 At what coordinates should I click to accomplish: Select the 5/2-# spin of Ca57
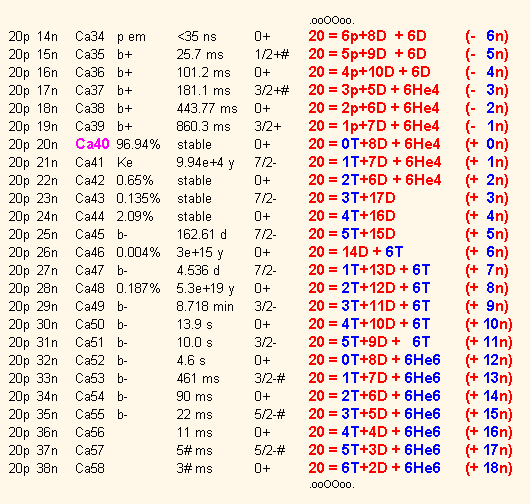pyautogui.click(x=270, y=450)
